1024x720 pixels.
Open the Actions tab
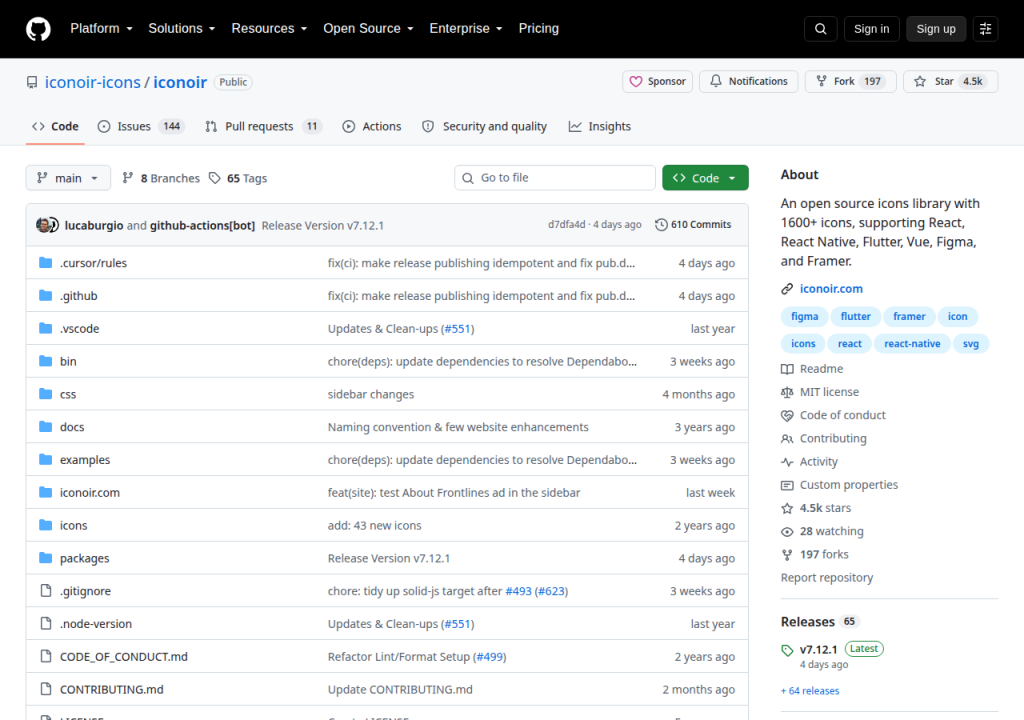pyautogui.click(x=372, y=127)
